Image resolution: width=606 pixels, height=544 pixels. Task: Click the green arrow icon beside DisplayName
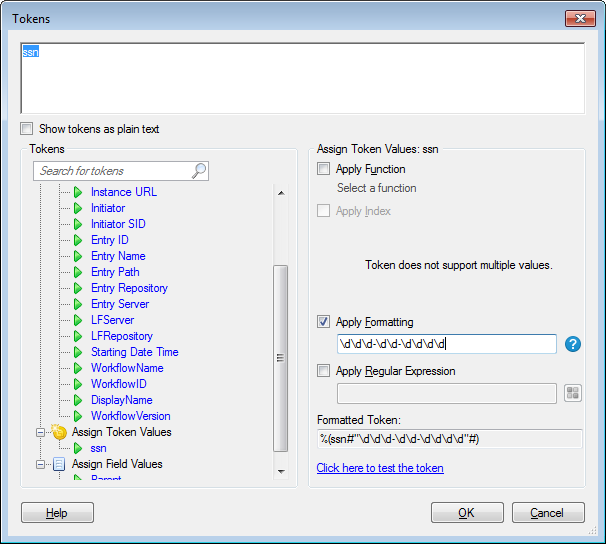(x=78, y=400)
